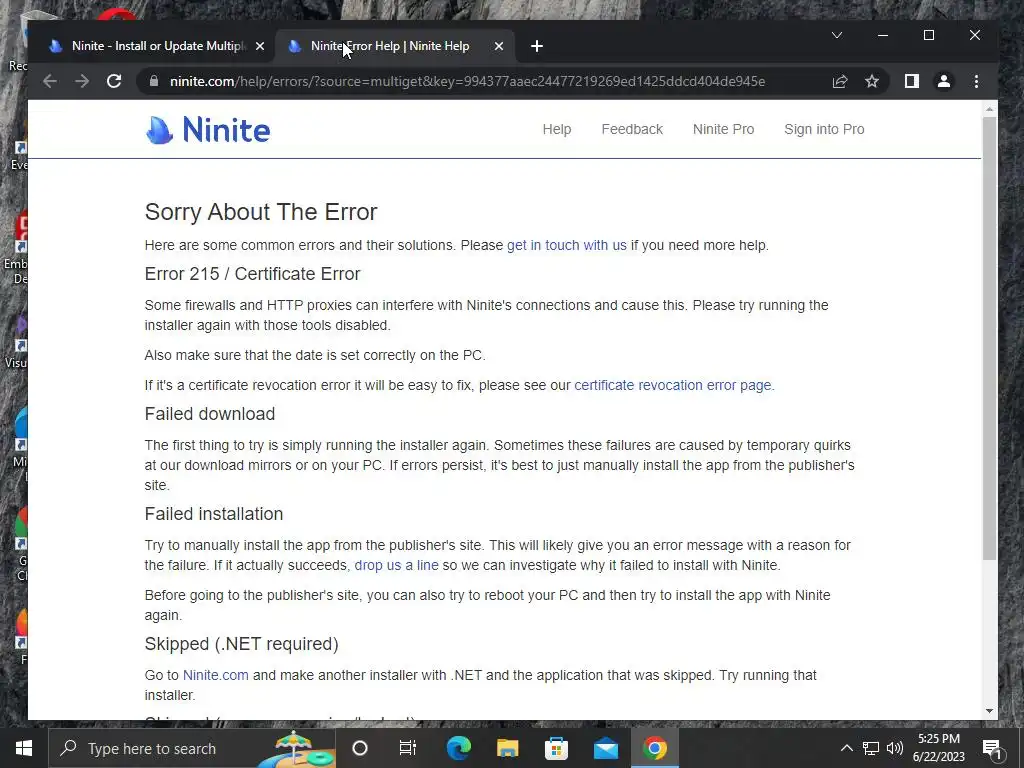
Task: Click the page vertical scrollbar thumb
Action: click(x=989, y=338)
